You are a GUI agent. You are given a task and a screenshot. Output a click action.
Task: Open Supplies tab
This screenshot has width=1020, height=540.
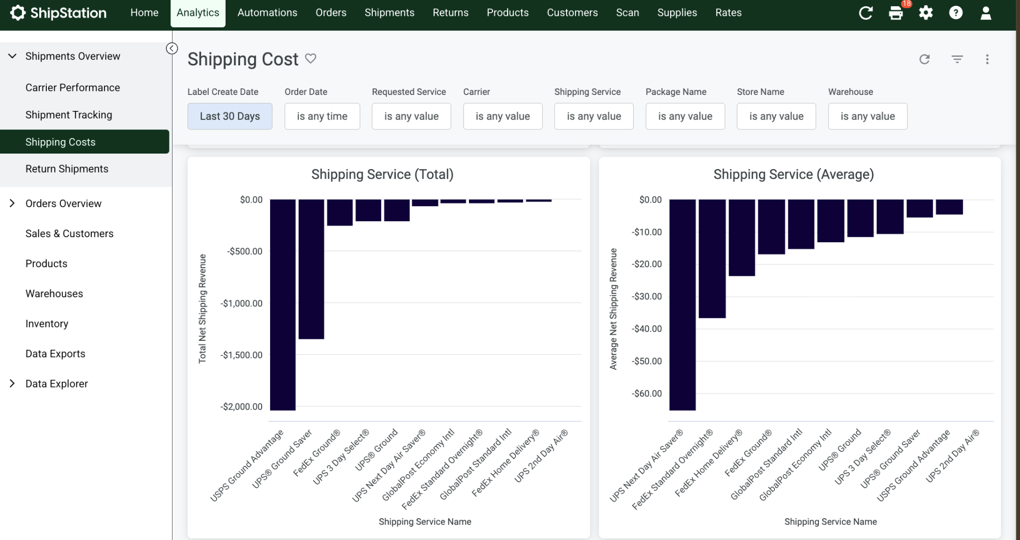click(677, 12)
